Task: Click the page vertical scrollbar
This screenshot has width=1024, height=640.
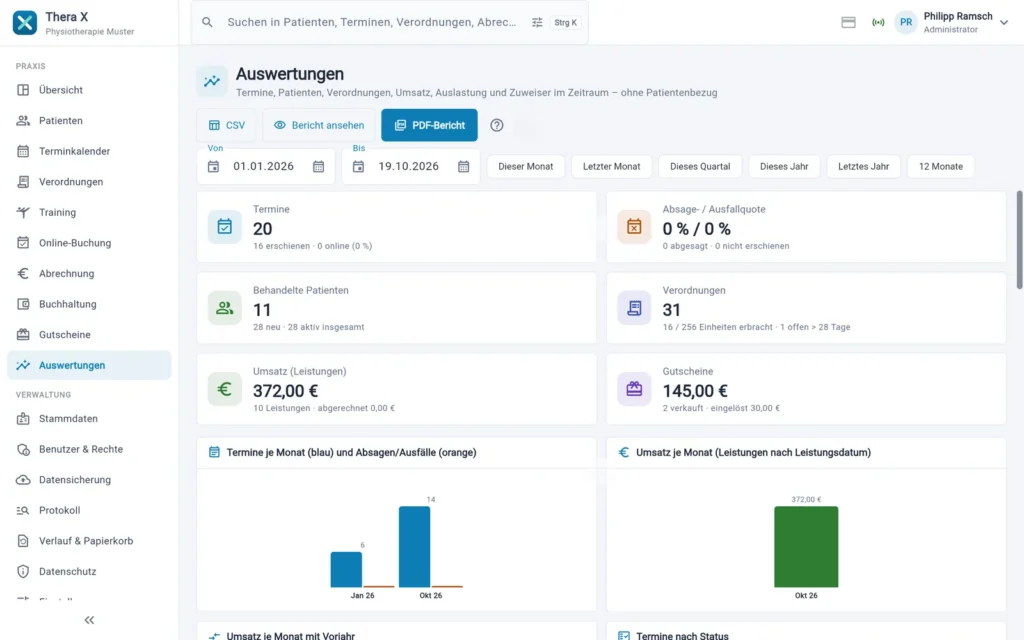Action: click(1019, 240)
